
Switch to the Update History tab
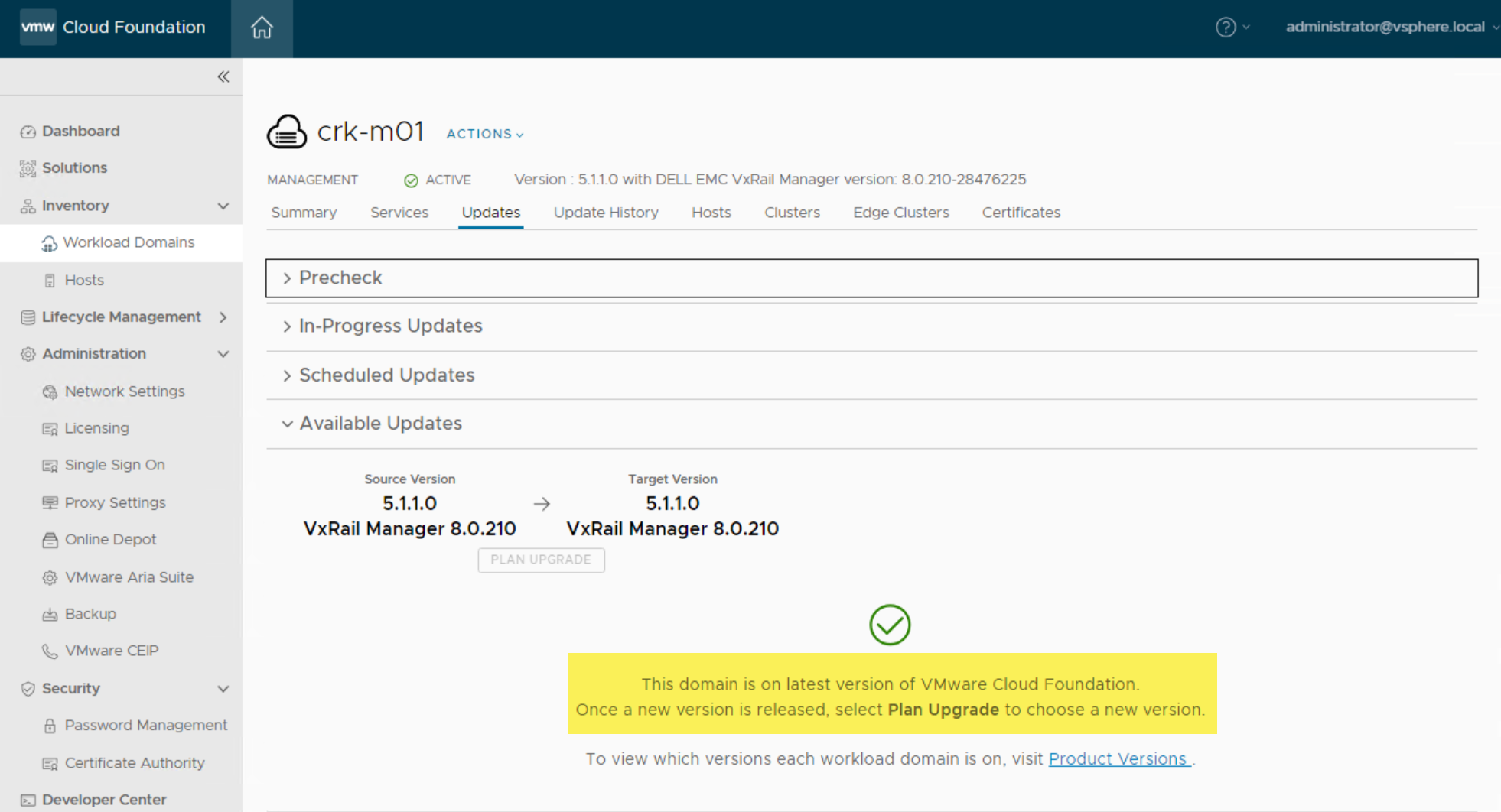(x=605, y=213)
